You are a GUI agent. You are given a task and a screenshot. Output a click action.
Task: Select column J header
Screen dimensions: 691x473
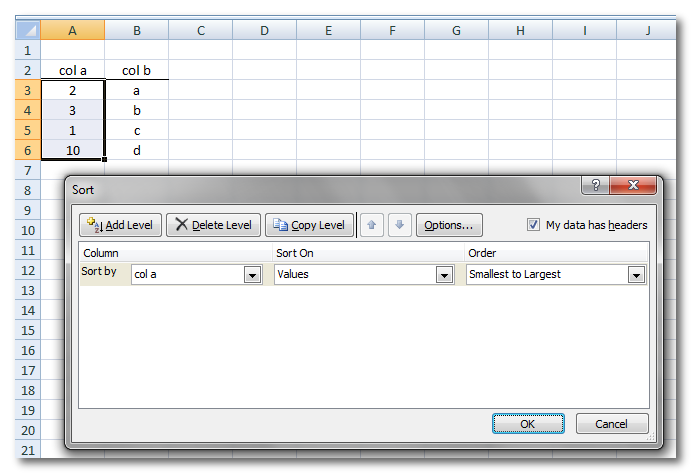tap(648, 31)
